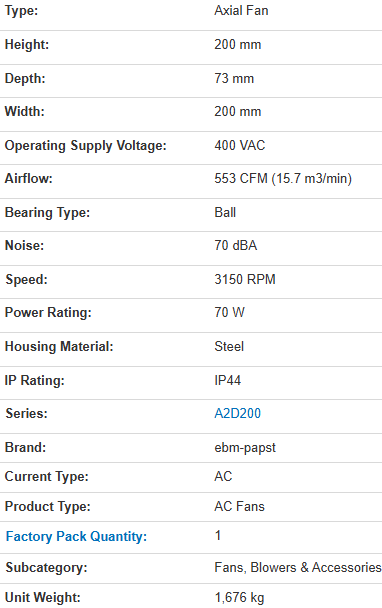This screenshot has height=608, width=382.
Task: Select the Axial Fan type value
Action: coord(241,10)
